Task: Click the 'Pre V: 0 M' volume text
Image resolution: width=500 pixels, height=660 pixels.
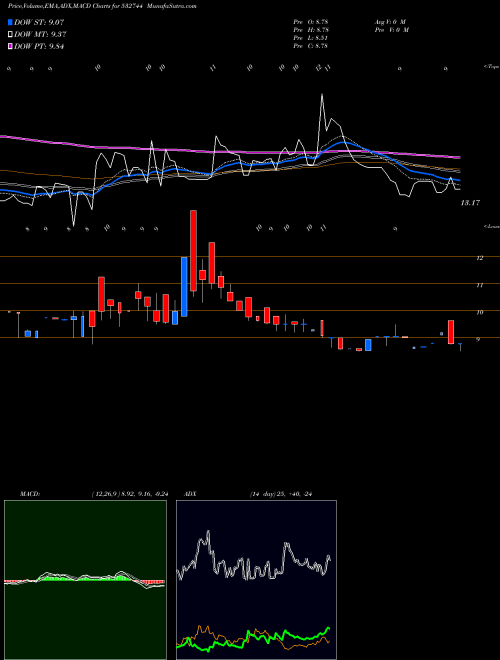Action: point(391,30)
